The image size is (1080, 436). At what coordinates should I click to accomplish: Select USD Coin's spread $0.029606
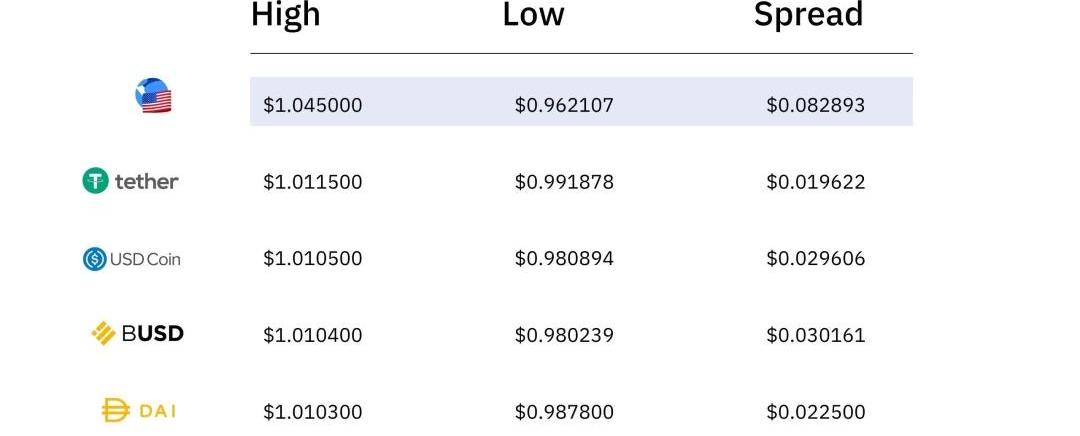tap(815, 259)
